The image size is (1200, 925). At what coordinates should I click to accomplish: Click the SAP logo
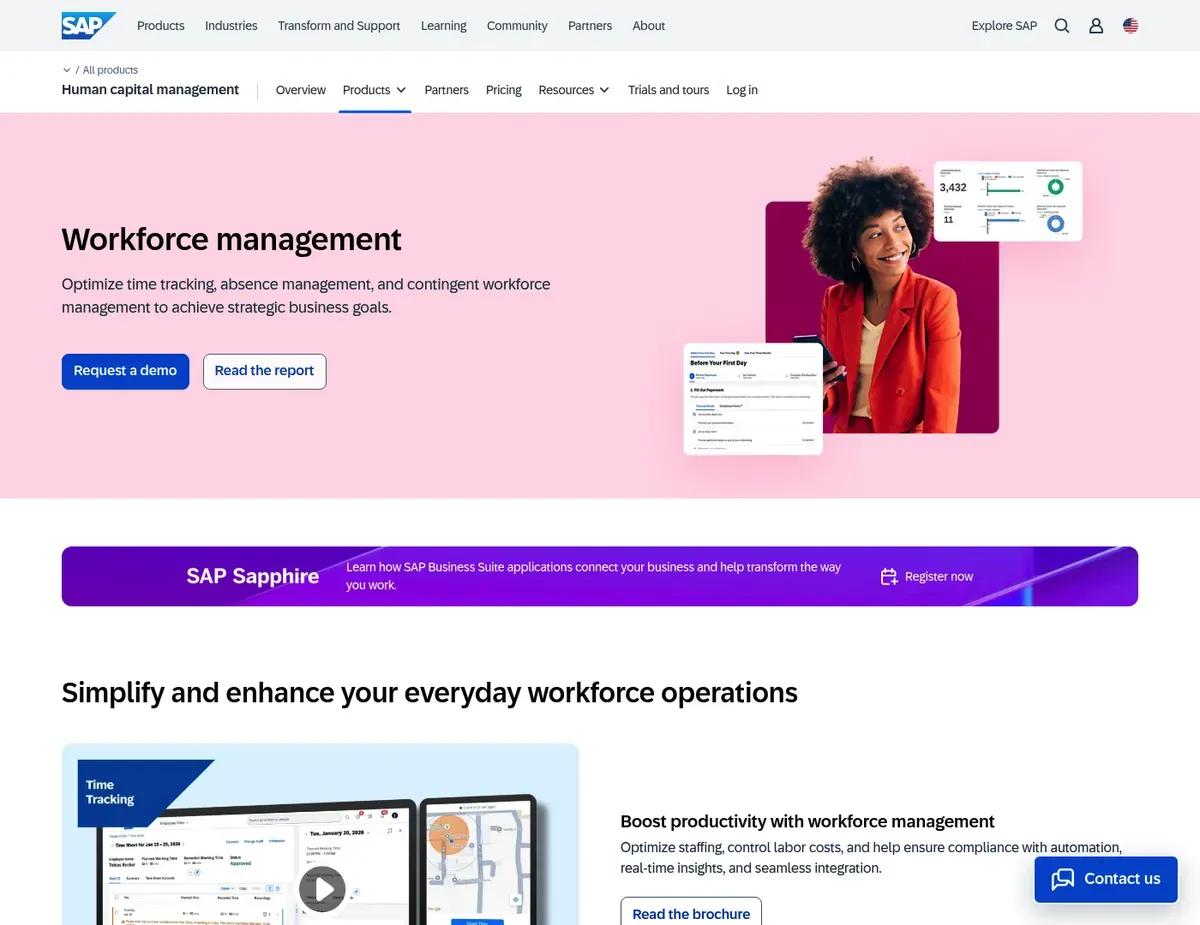[88, 26]
